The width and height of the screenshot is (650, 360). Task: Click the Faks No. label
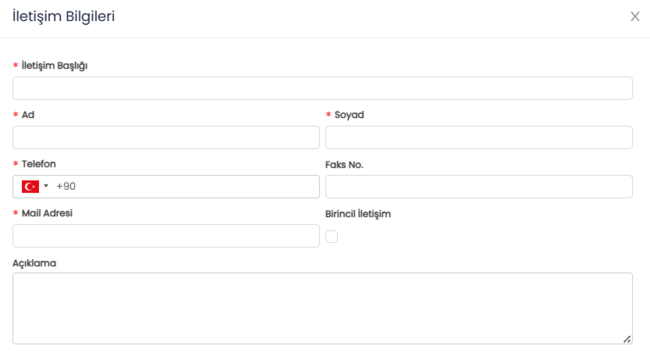coord(344,165)
